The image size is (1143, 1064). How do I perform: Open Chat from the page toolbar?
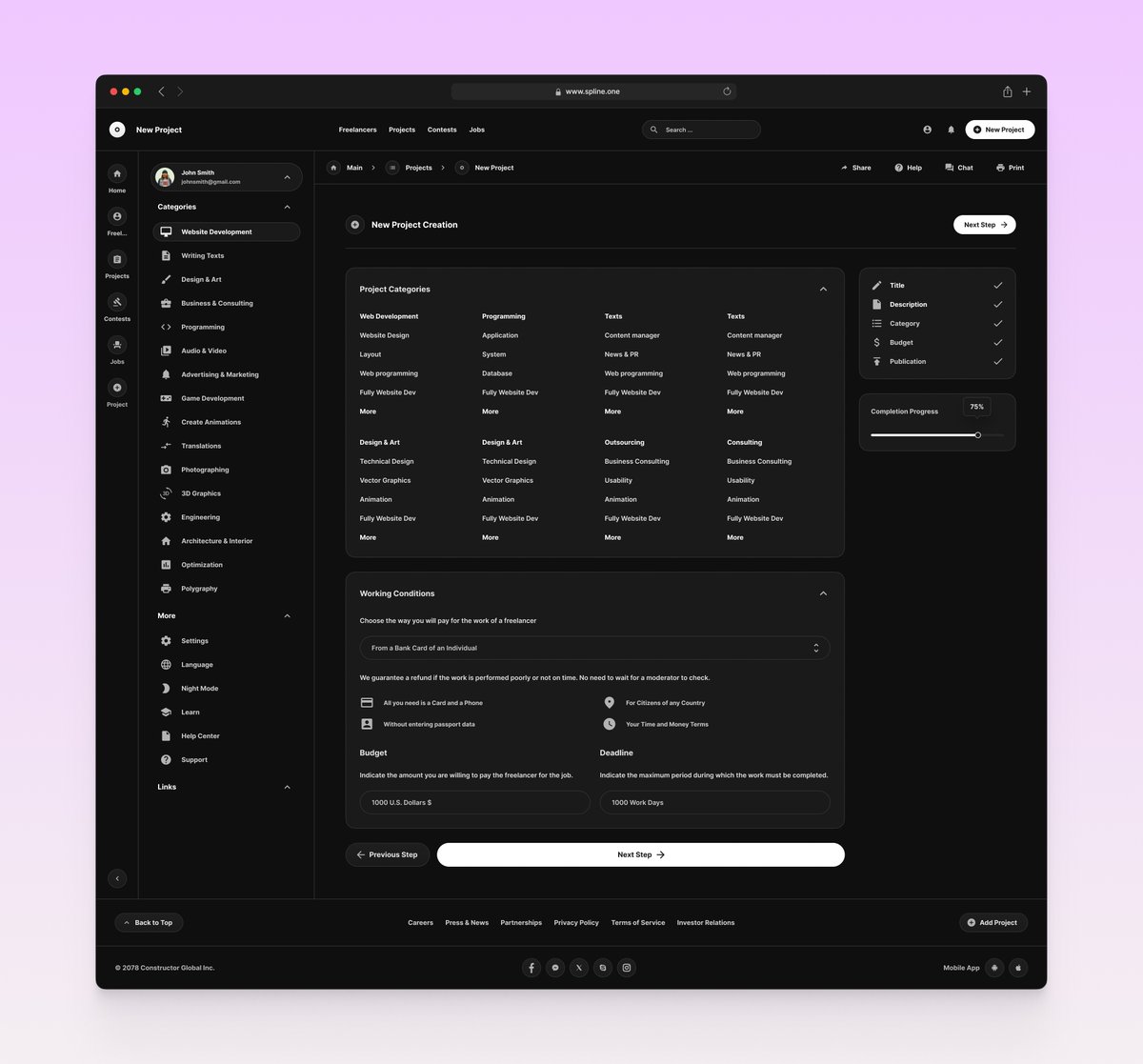point(959,168)
